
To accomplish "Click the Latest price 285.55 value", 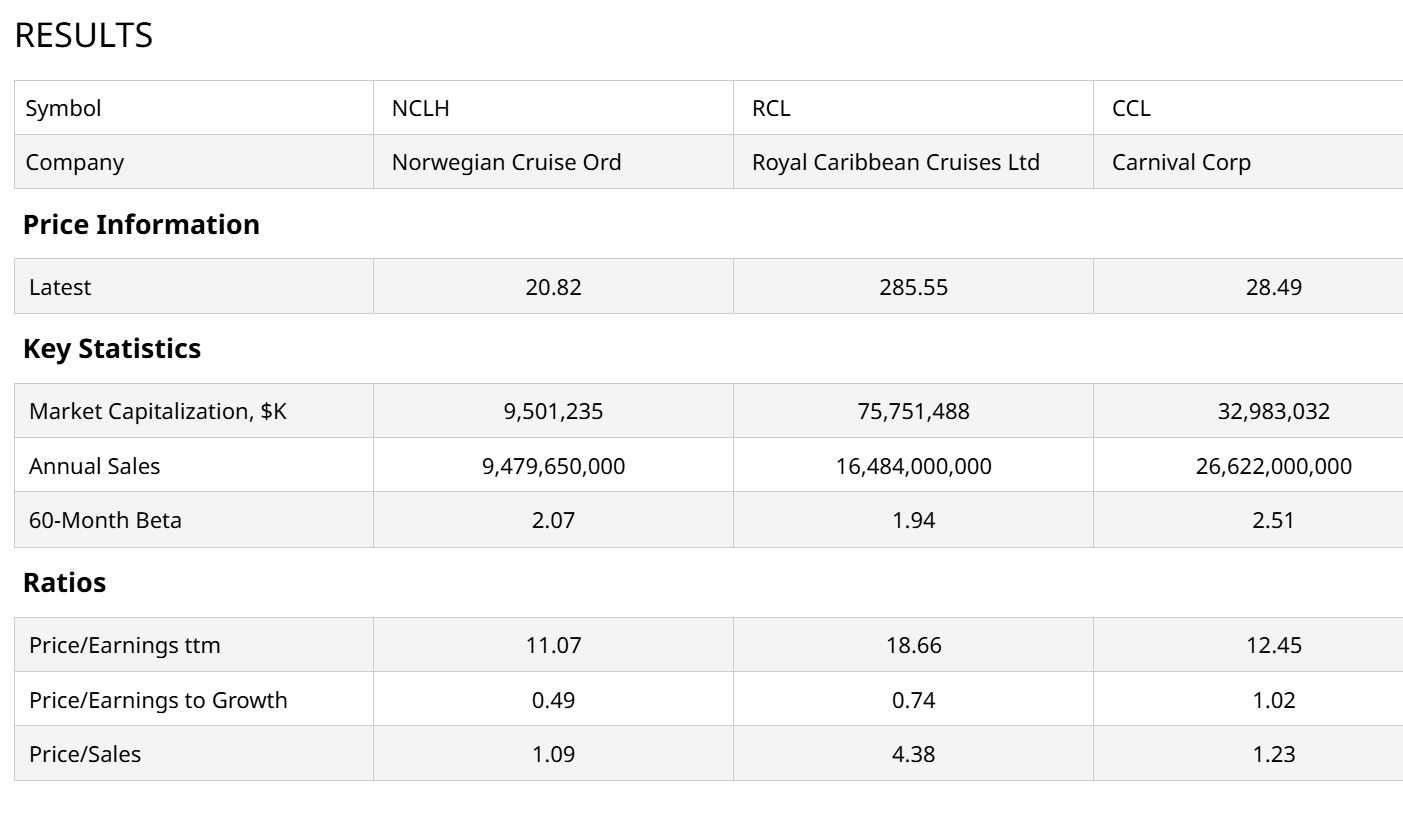I will pos(913,287).
